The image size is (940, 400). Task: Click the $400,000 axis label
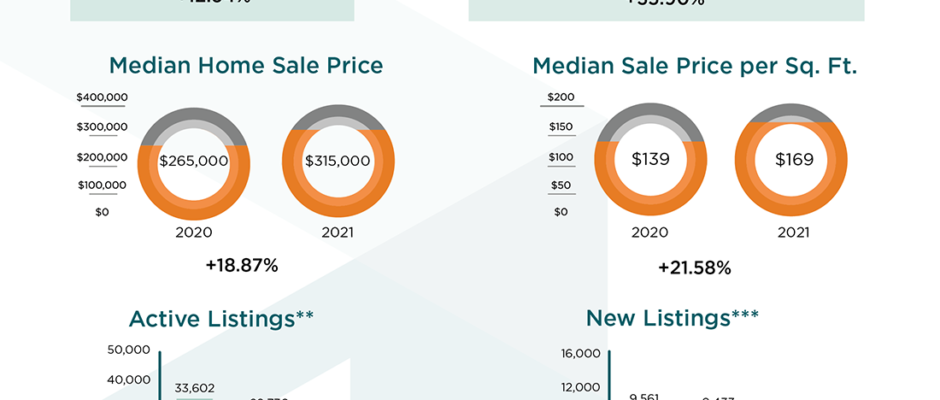point(102,97)
